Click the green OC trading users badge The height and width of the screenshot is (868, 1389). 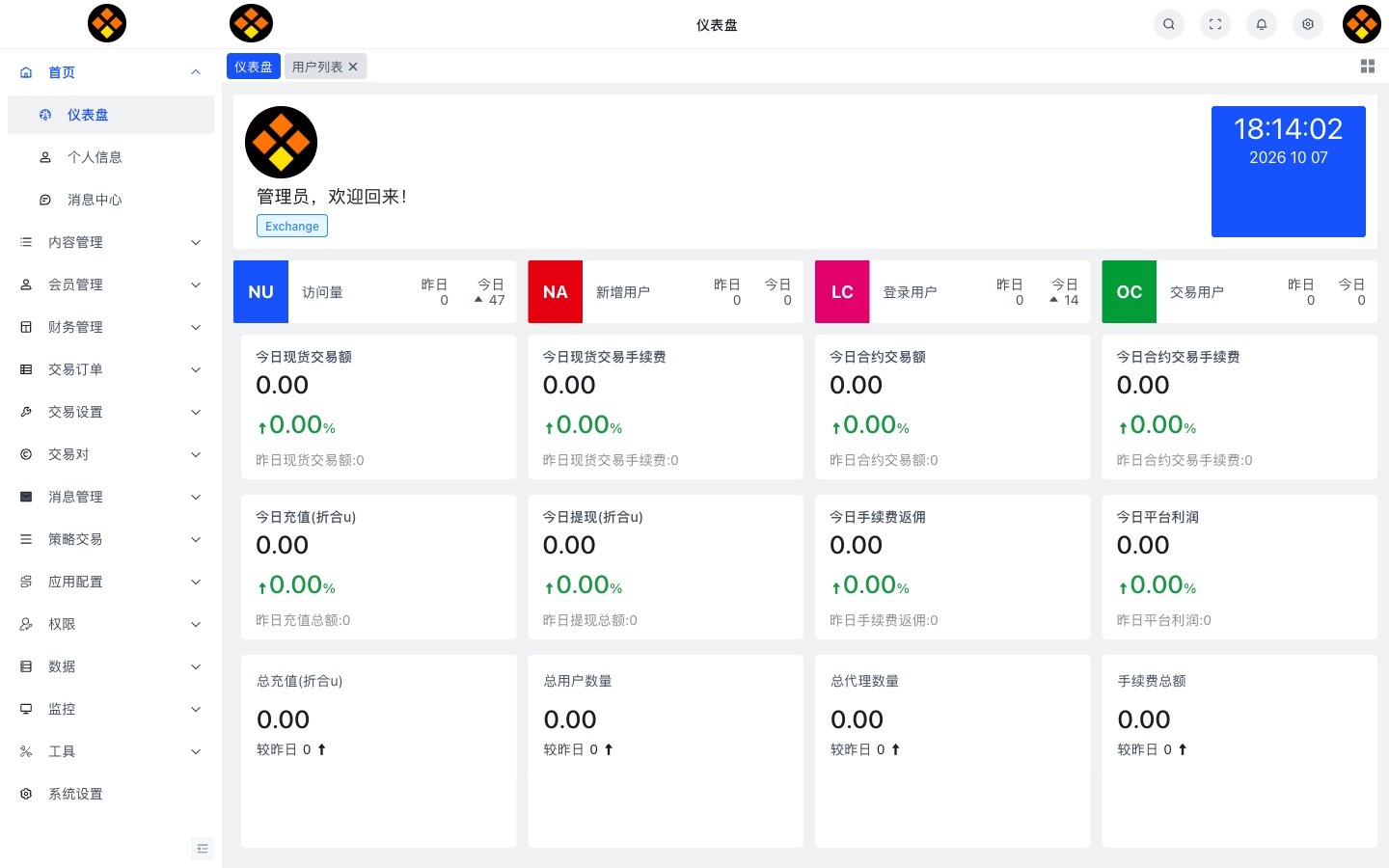coord(1130,291)
